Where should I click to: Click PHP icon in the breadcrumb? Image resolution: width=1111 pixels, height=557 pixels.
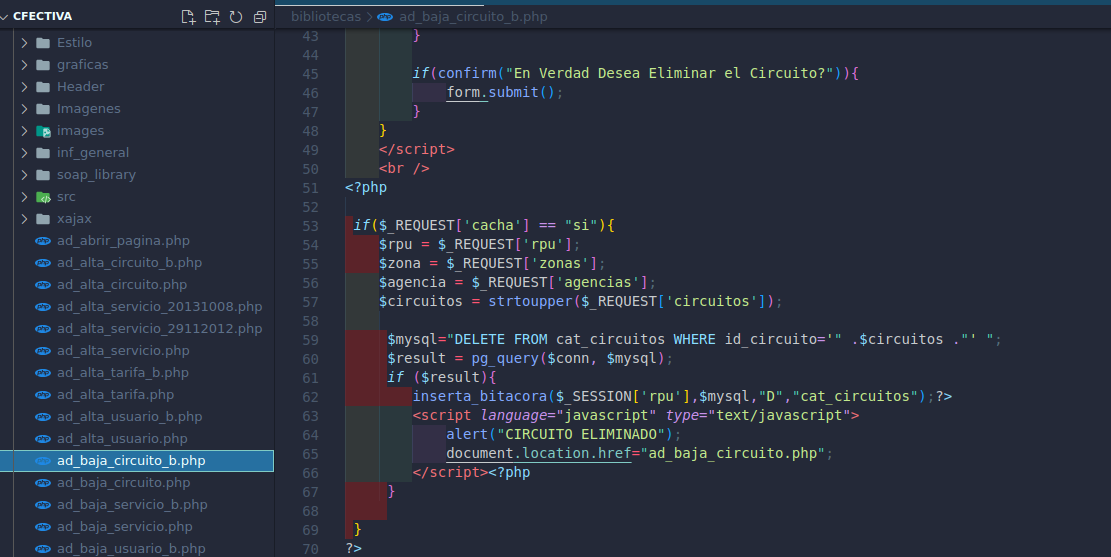[385, 16]
